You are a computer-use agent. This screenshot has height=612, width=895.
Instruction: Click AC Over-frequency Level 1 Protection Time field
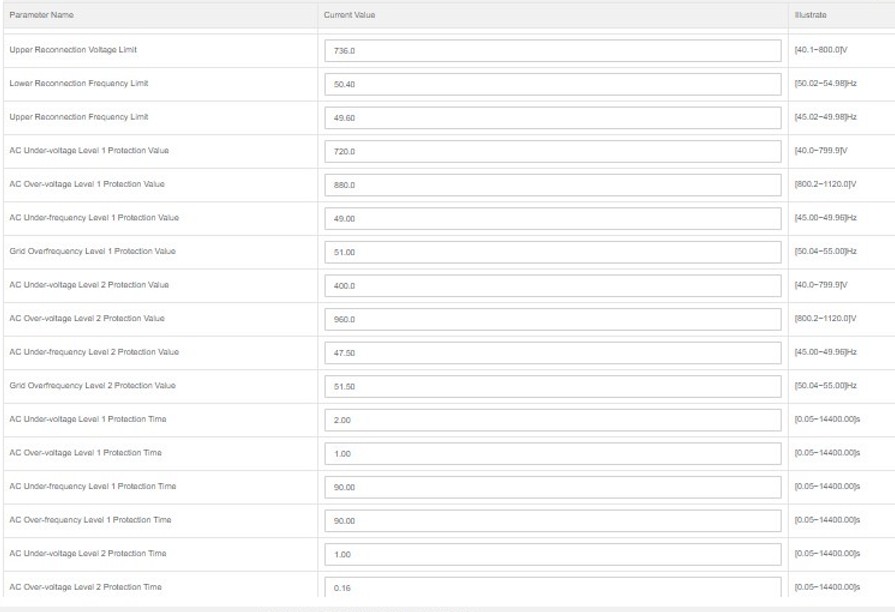tap(552, 520)
